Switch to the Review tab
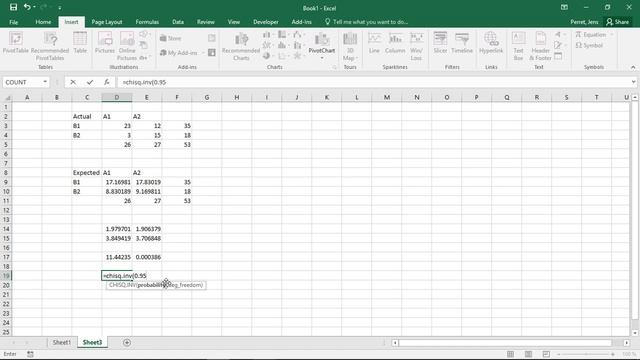This screenshot has height=360, width=640. 206,22
